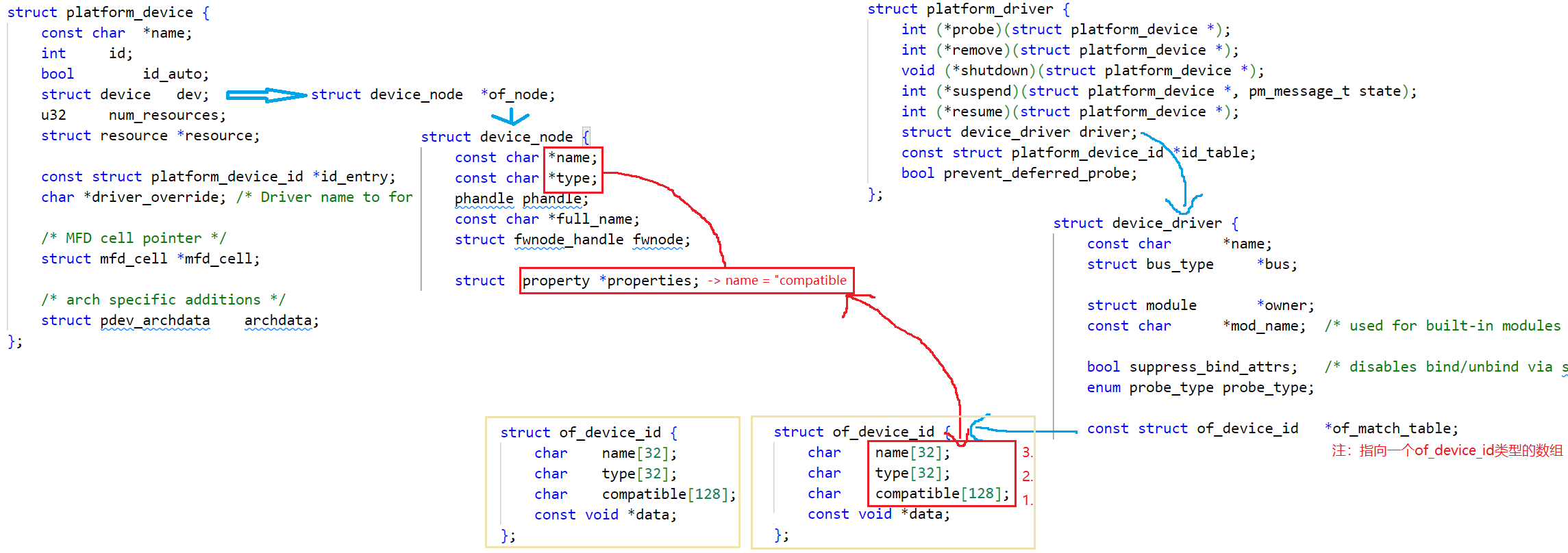Click the blue arrowhead above struct device_driver
This screenshot has width=1568, height=553.
(x=1184, y=204)
